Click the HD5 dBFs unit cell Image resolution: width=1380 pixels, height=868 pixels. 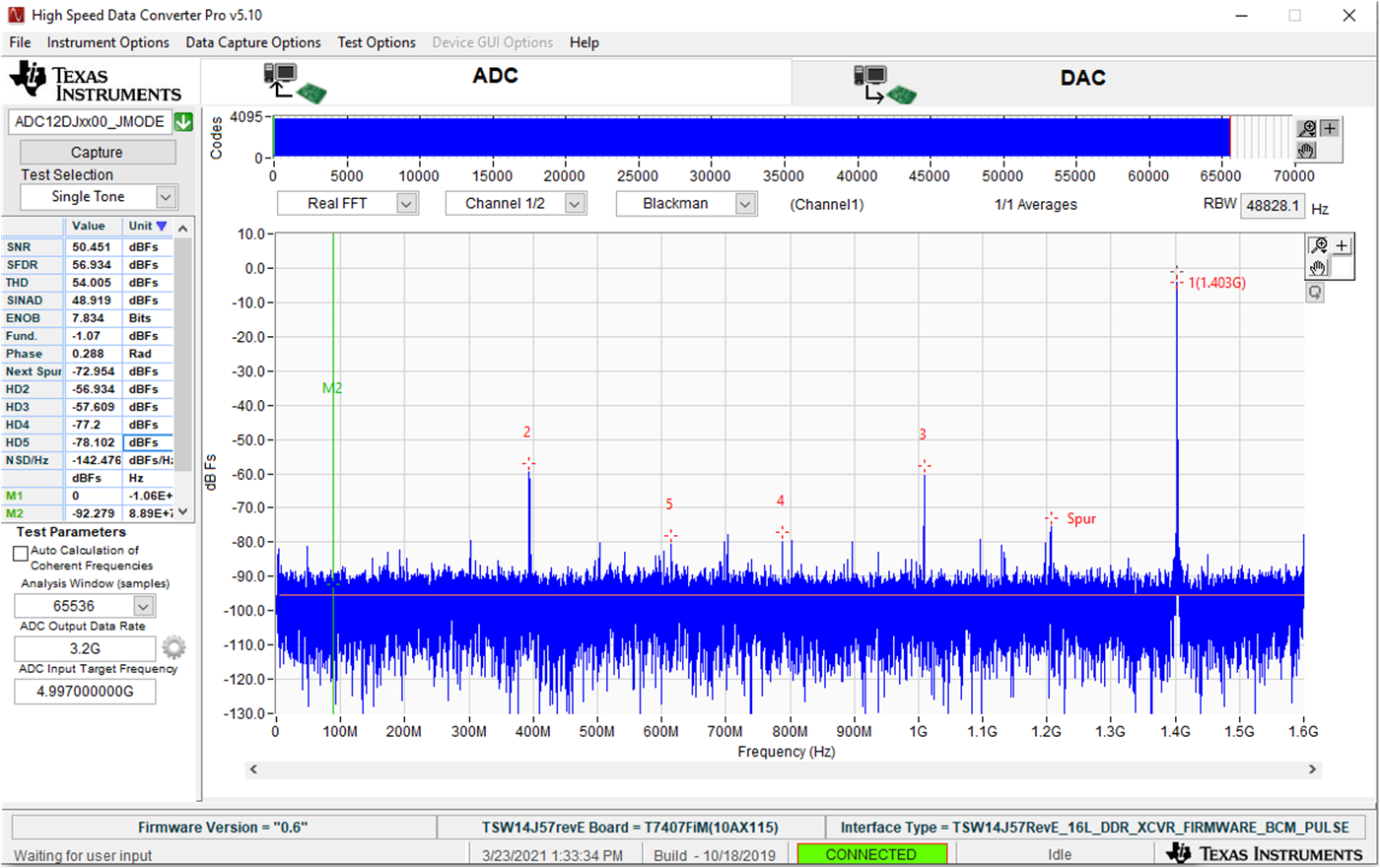click(x=148, y=442)
